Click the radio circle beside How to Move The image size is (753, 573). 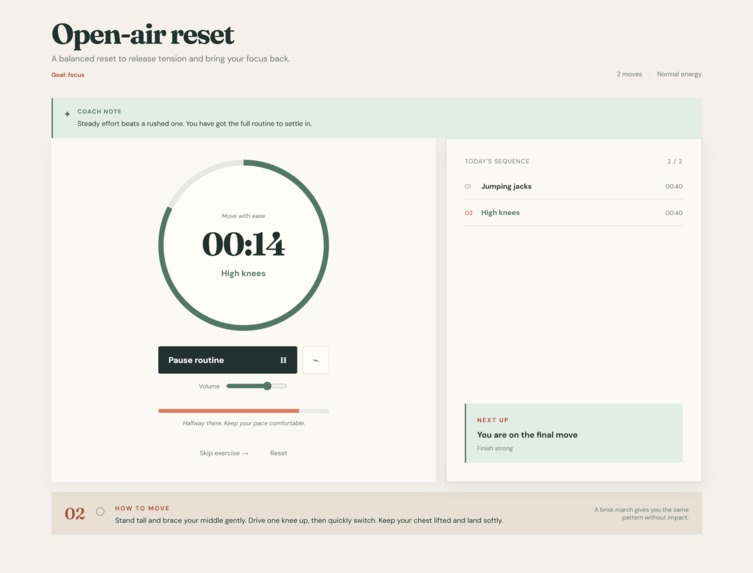pyautogui.click(x=100, y=512)
